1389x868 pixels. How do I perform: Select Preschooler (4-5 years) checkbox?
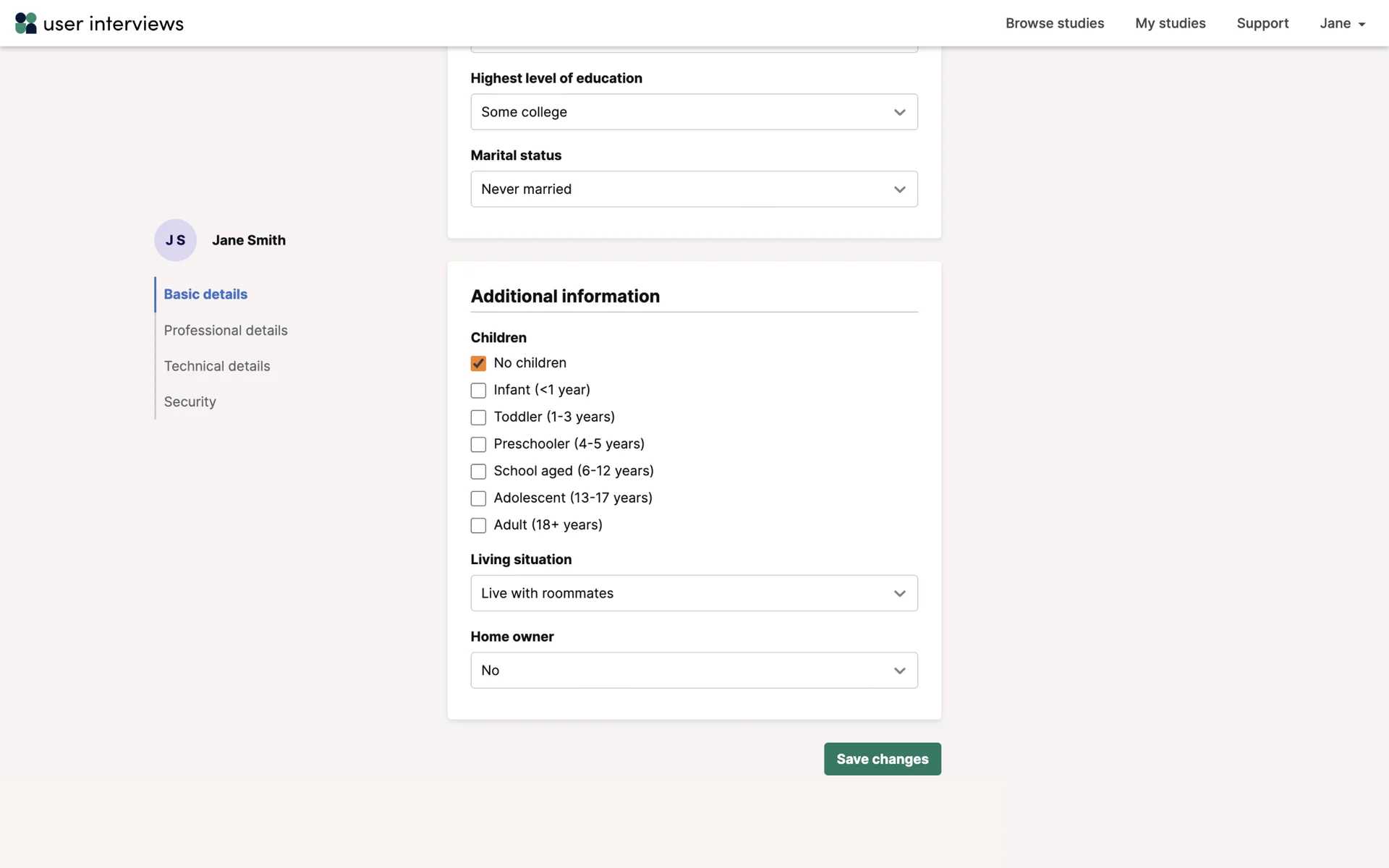478,444
